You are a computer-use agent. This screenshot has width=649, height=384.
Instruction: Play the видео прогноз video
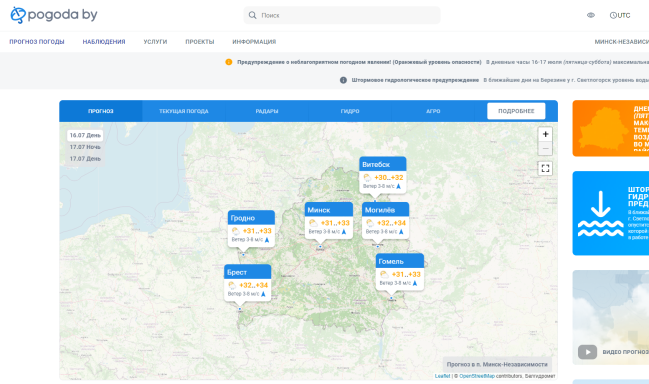(587, 352)
